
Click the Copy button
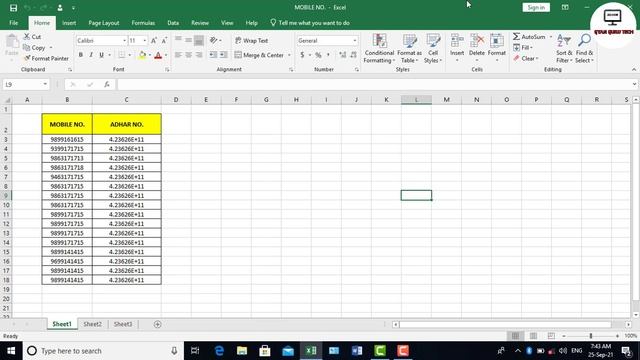point(34,48)
